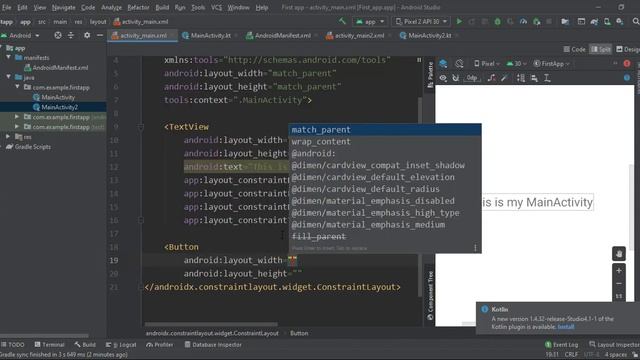Open the API 30 version dropdown

[516, 64]
